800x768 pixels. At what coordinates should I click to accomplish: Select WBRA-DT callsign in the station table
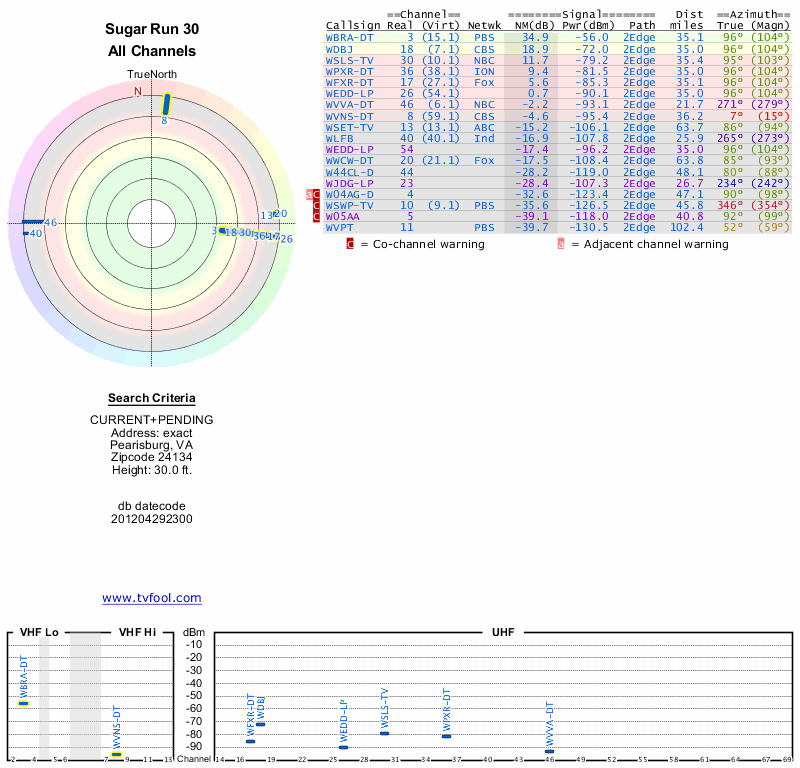349,37
